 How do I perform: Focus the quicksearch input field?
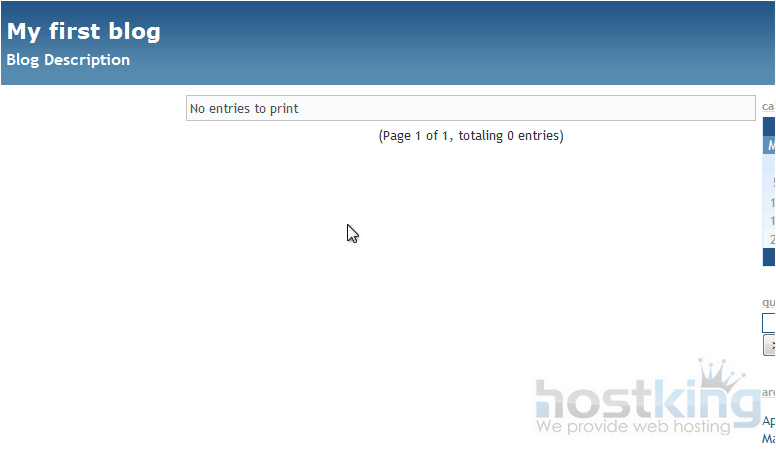click(x=769, y=323)
